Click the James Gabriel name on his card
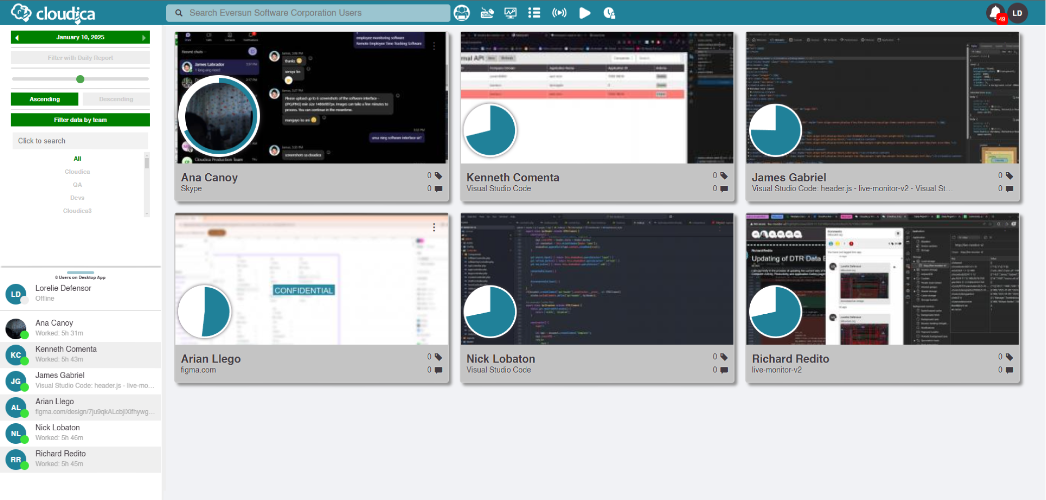The image size is (1046, 500). pos(789,177)
